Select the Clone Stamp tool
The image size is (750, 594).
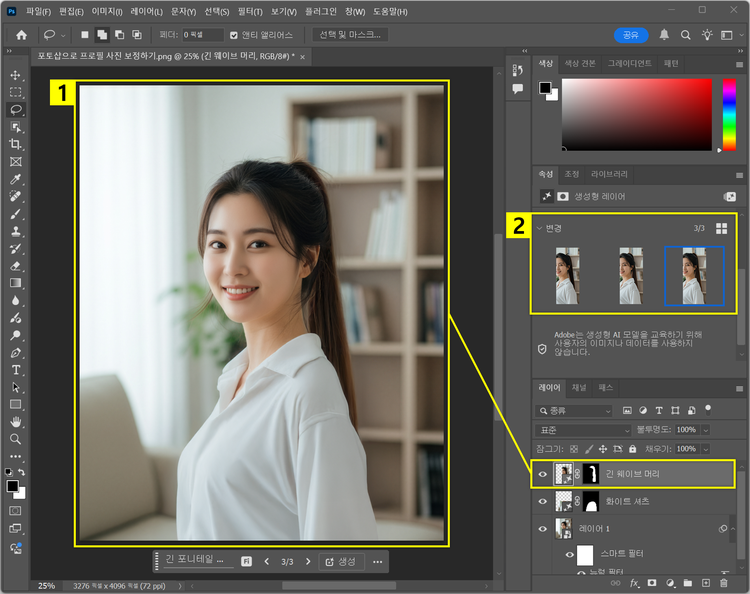[15, 231]
